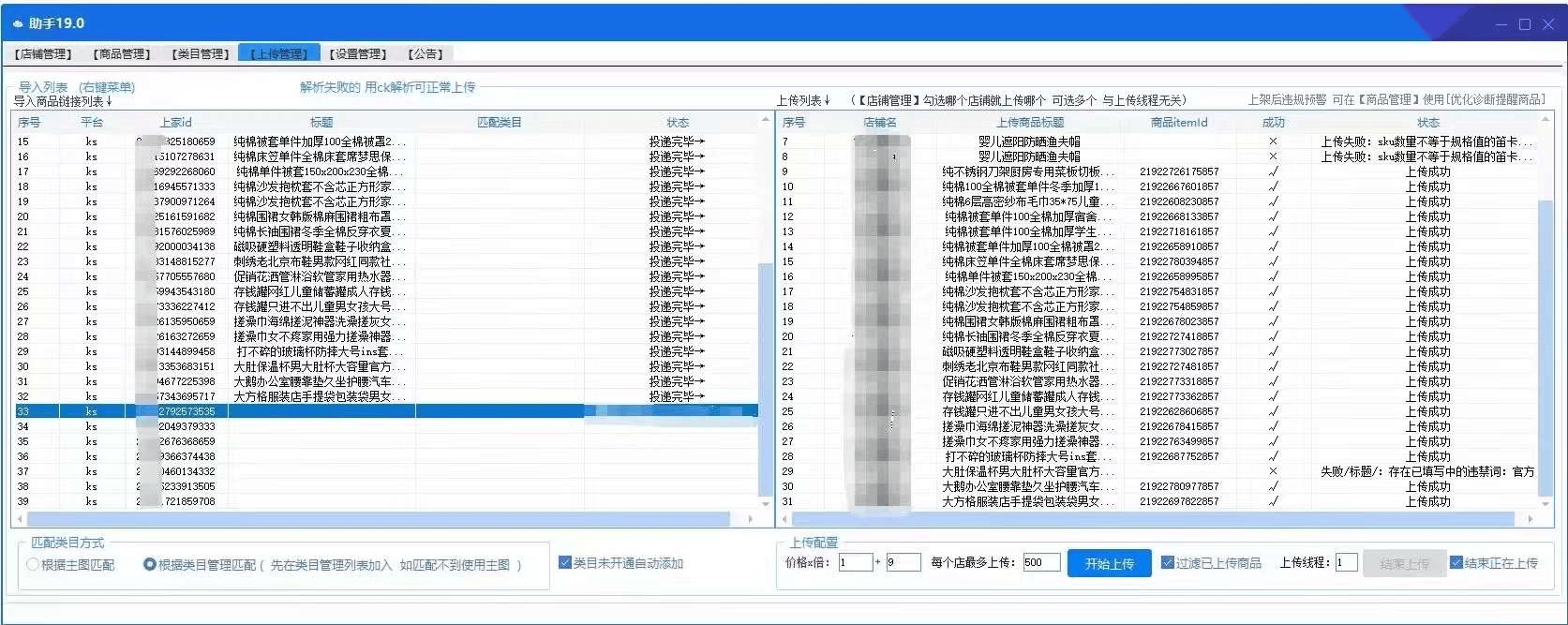Select upload row 11 纯棉6层高密纱布毛巾
Image resolution: width=1568 pixels, height=625 pixels.
1157,201
